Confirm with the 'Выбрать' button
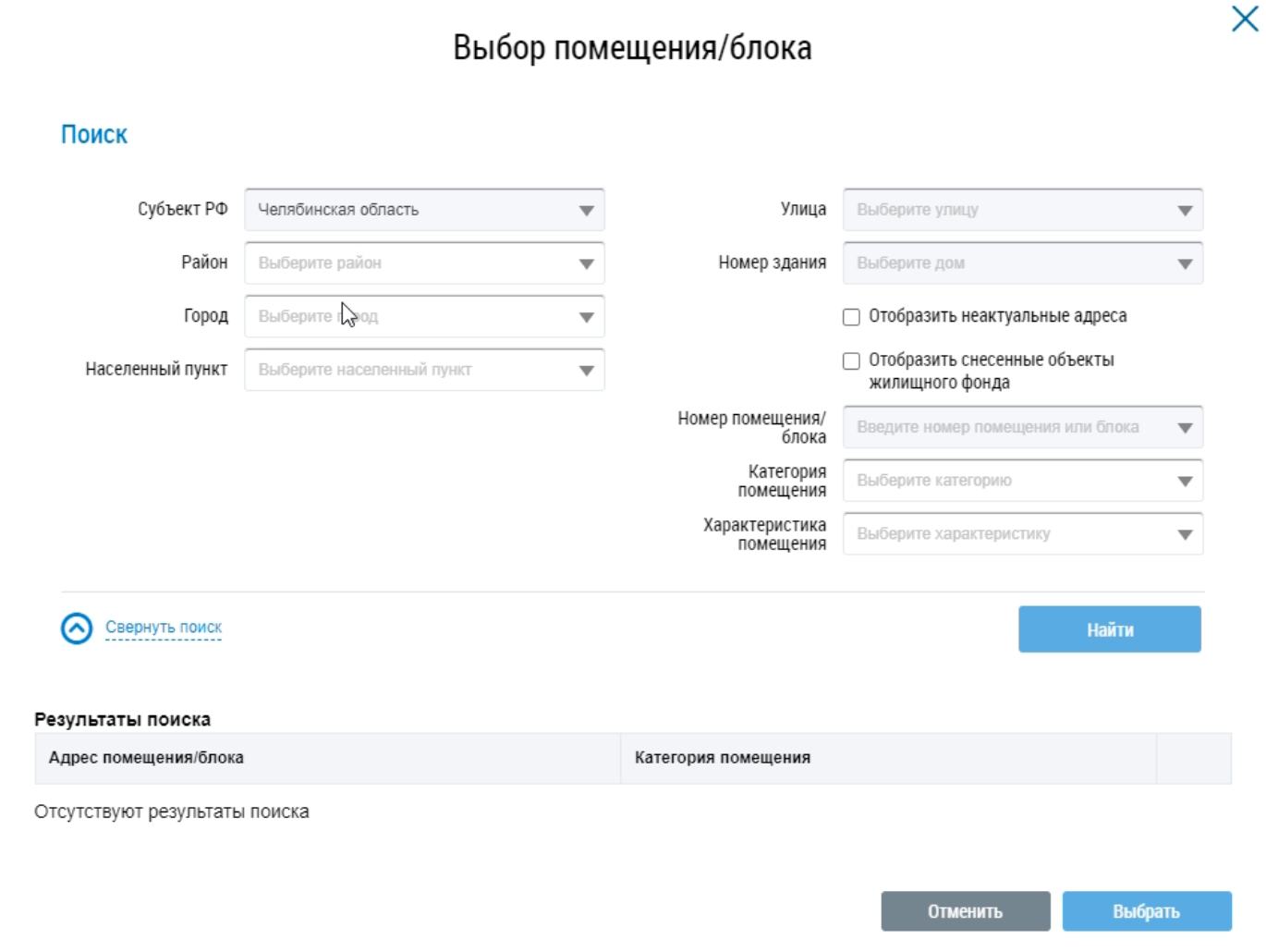This screenshot has height=952, width=1266. (x=1146, y=911)
